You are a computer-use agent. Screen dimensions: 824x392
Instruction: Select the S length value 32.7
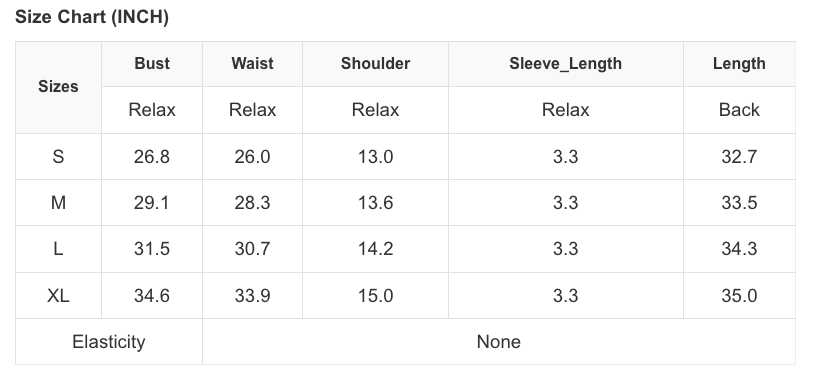[739, 157]
